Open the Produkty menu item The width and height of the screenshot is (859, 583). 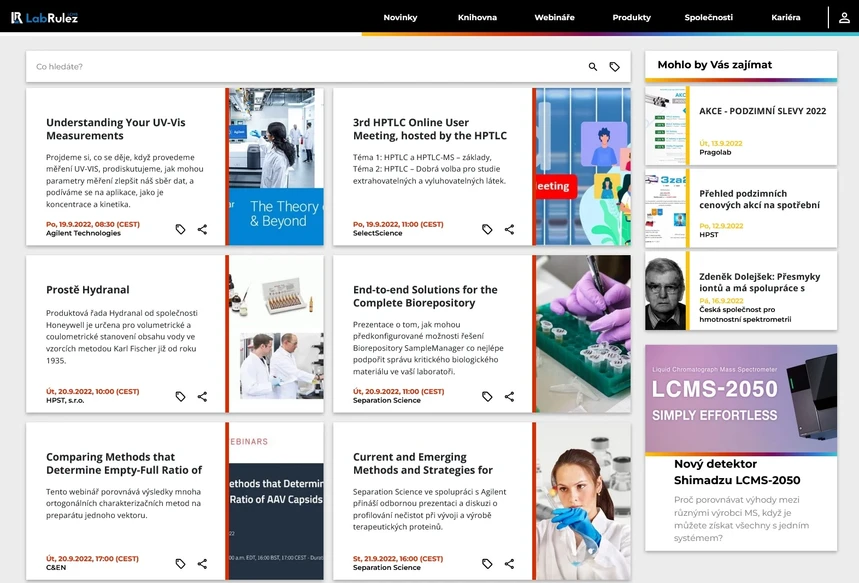tap(632, 18)
